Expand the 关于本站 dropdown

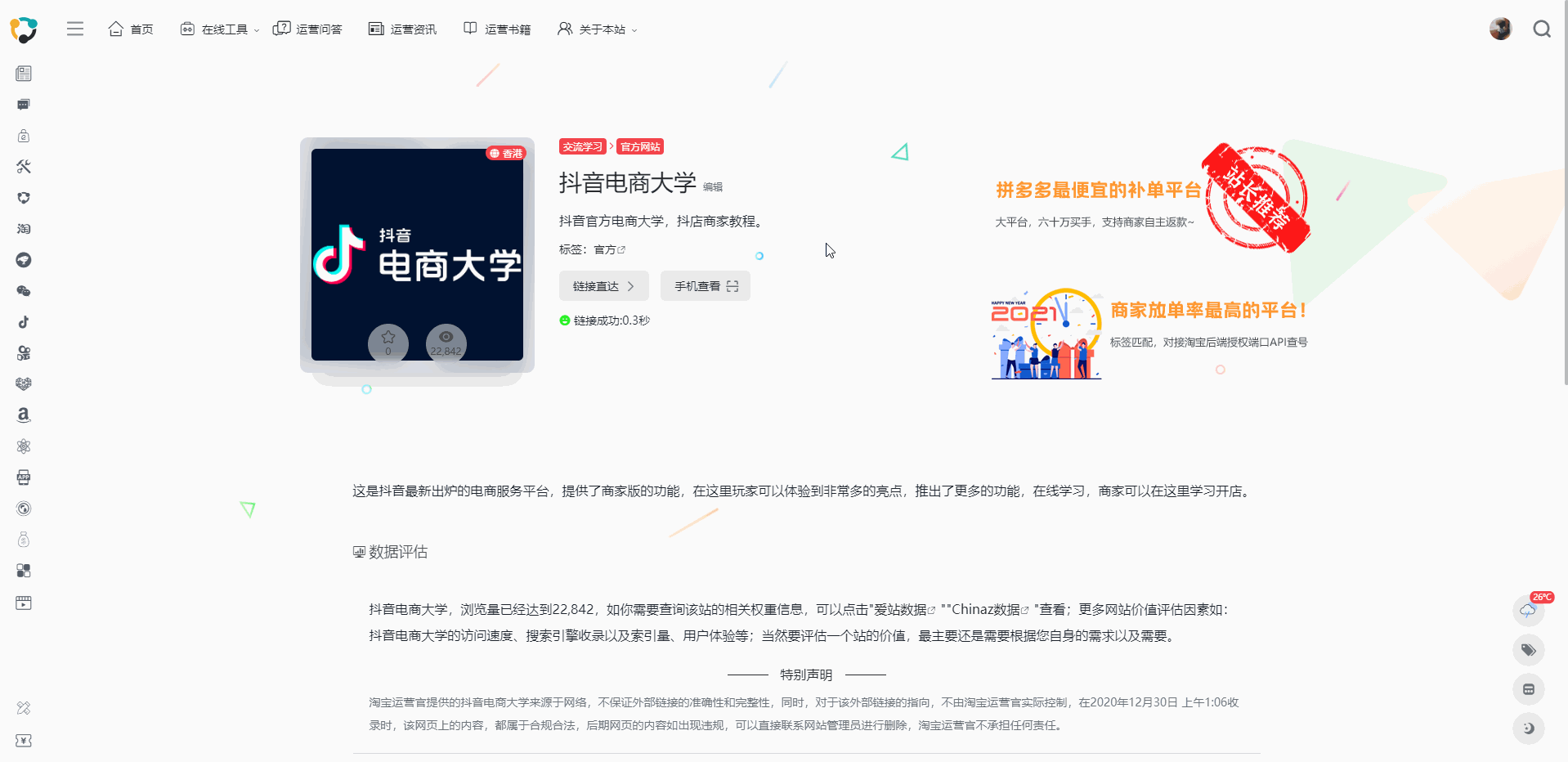pos(597,29)
